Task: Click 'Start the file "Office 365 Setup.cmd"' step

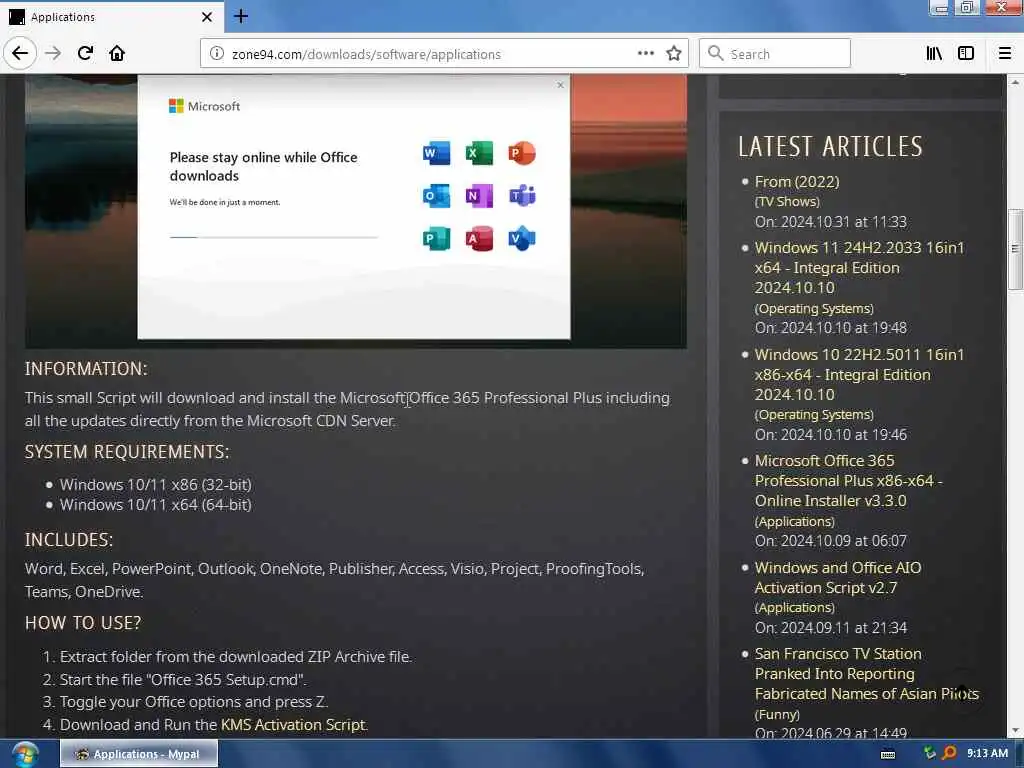Action: [x=183, y=679]
